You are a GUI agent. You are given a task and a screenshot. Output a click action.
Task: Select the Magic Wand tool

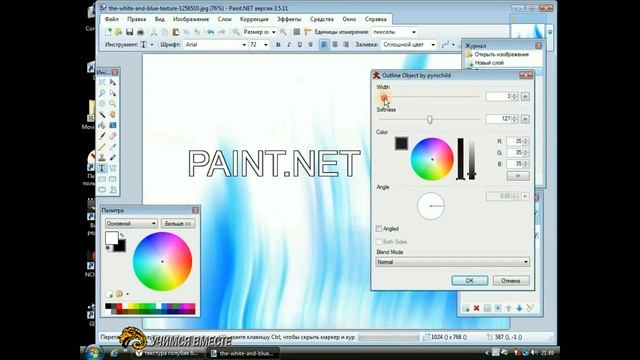click(102, 115)
